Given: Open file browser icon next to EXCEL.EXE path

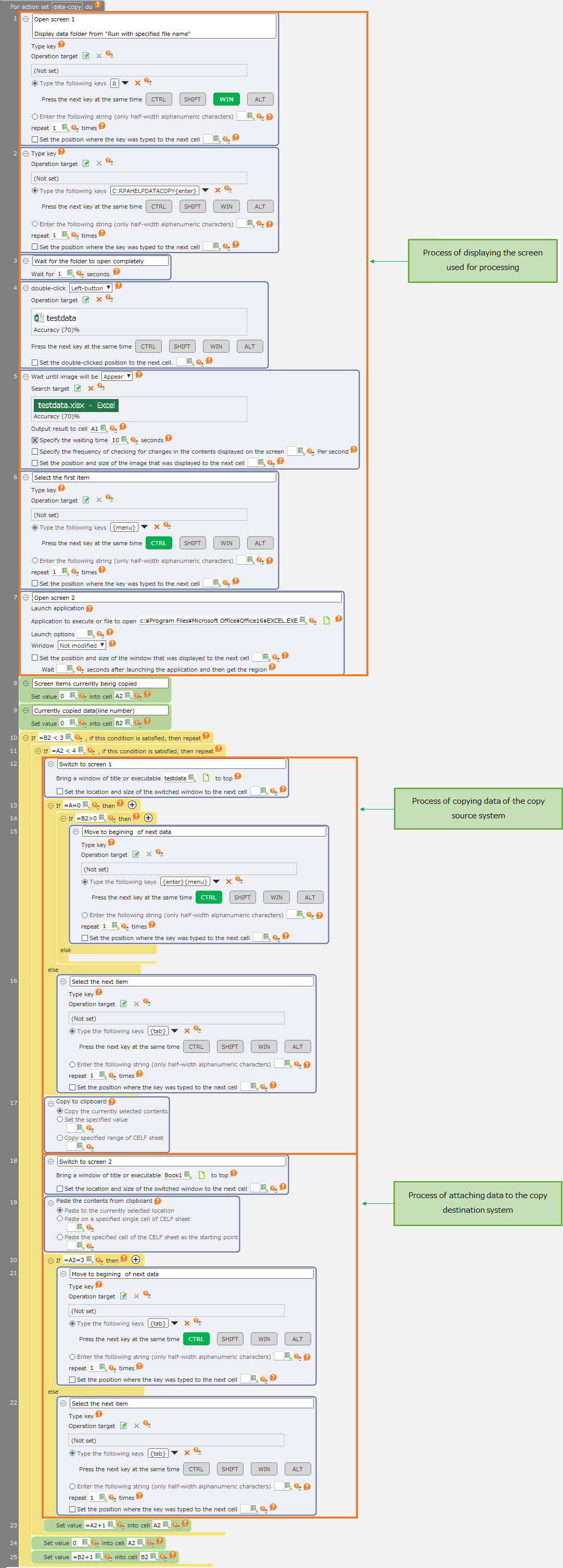Looking at the screenshot, I should (x=326, y=620).
